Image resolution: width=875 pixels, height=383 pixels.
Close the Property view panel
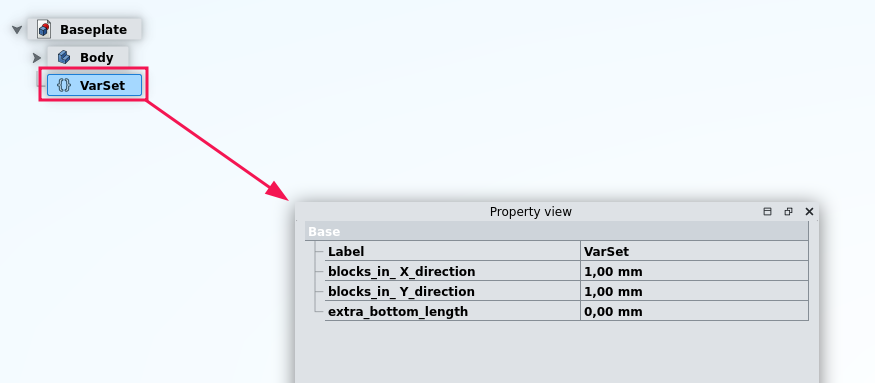pyautogui.click(x=809, y=212)
